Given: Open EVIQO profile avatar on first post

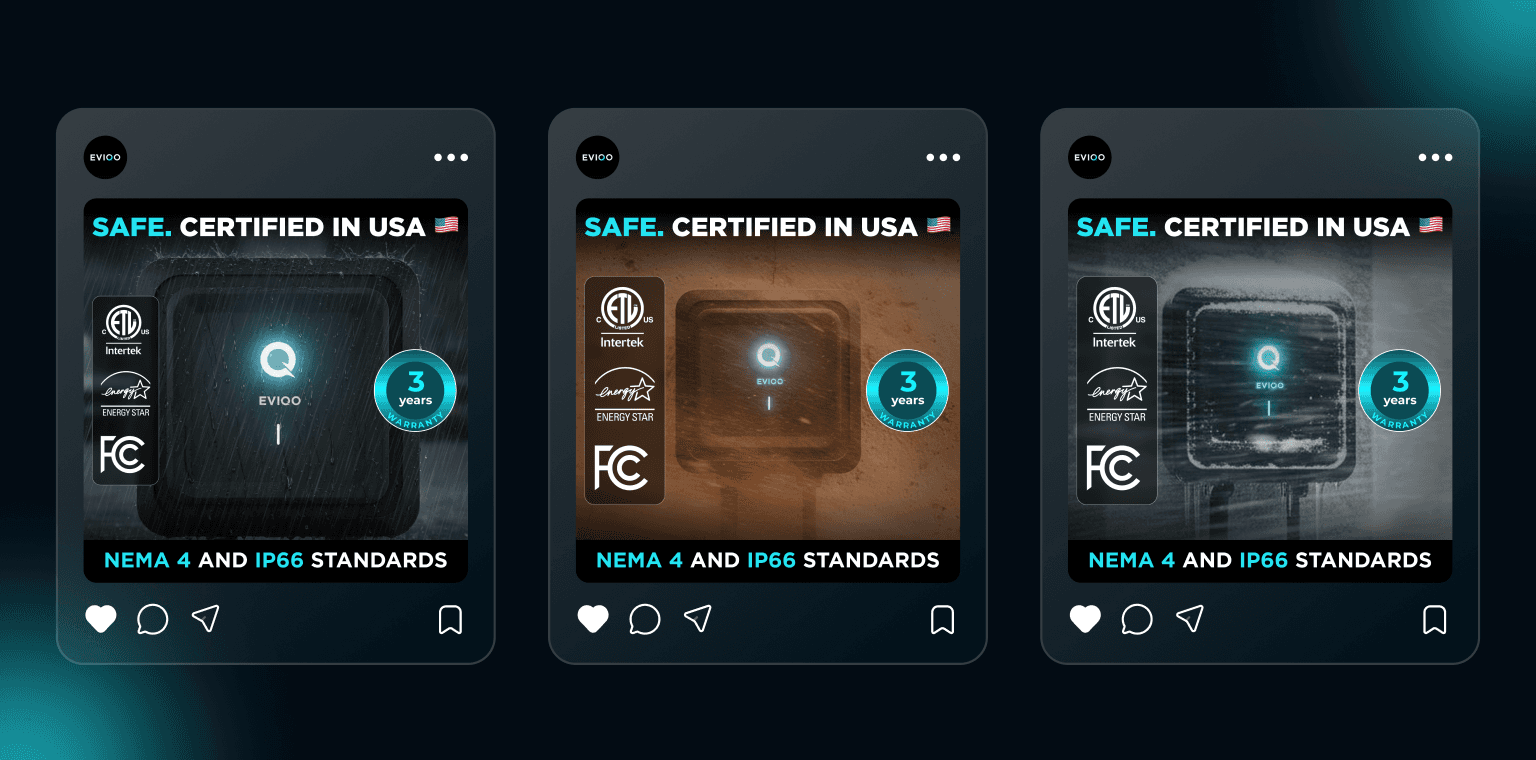Looking at the screenshot, I should point(105,157).
